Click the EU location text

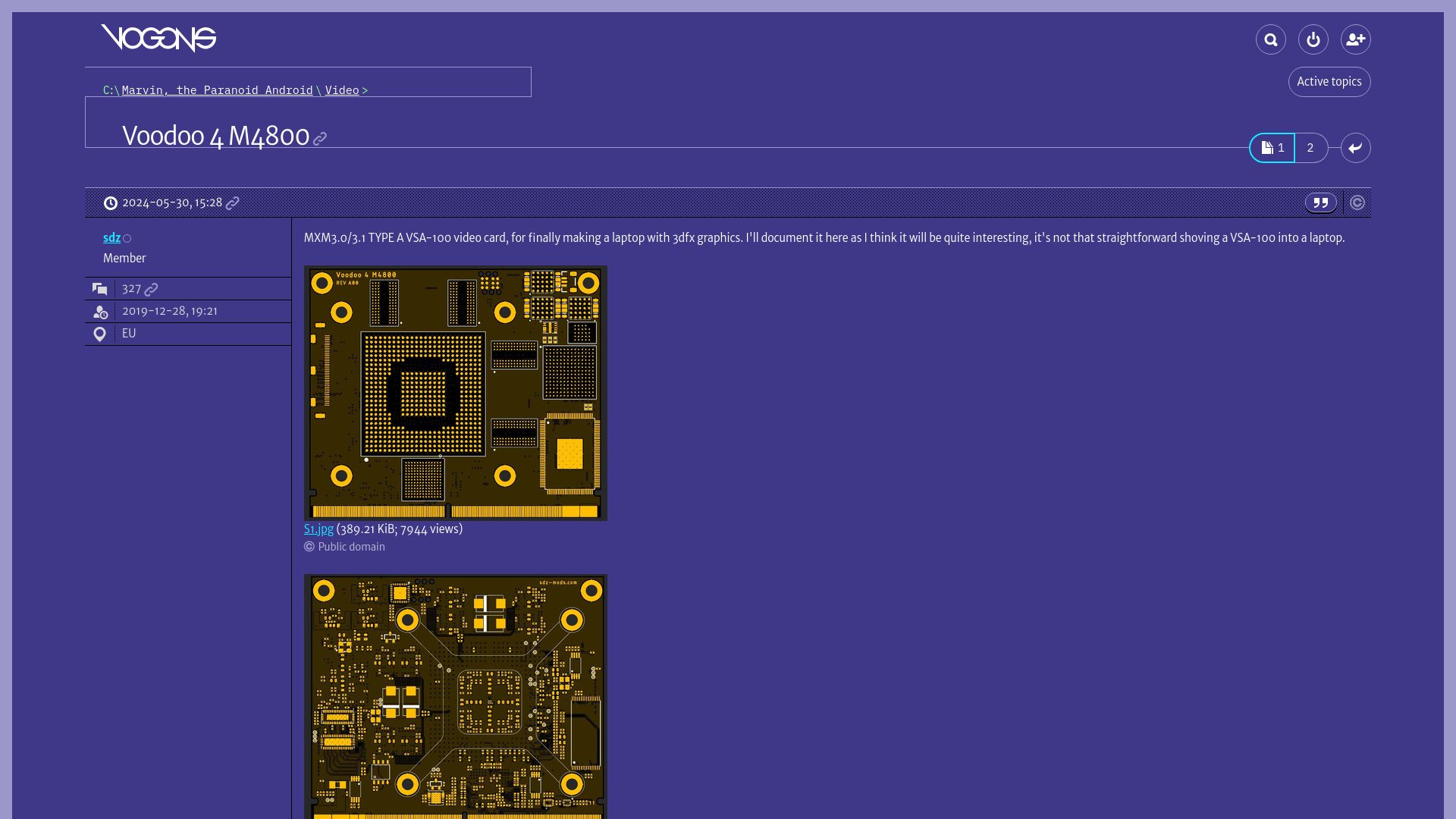click(129, 334)
